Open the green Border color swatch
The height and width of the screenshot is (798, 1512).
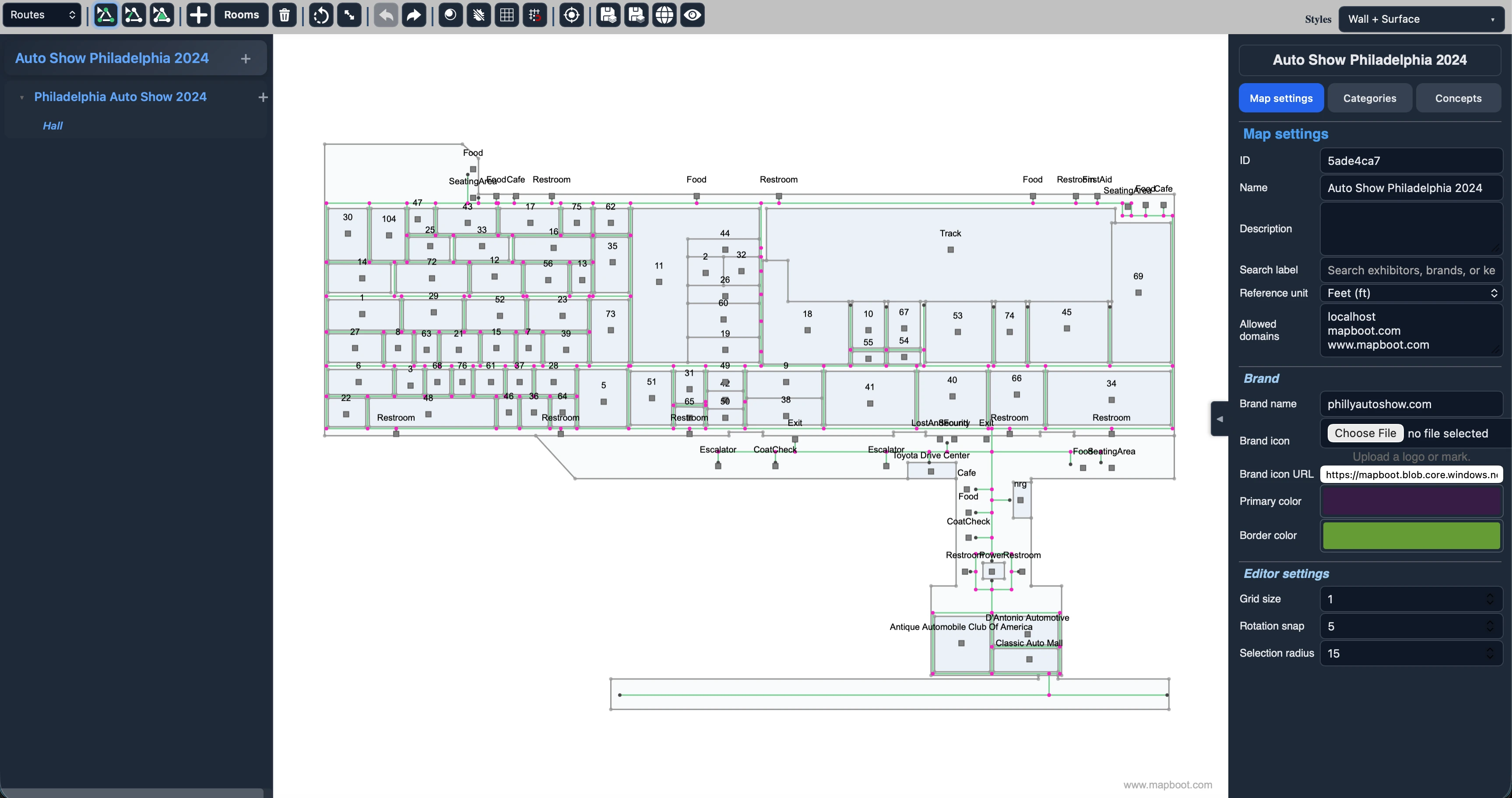pyautogui.click(x=1411, y=535)
